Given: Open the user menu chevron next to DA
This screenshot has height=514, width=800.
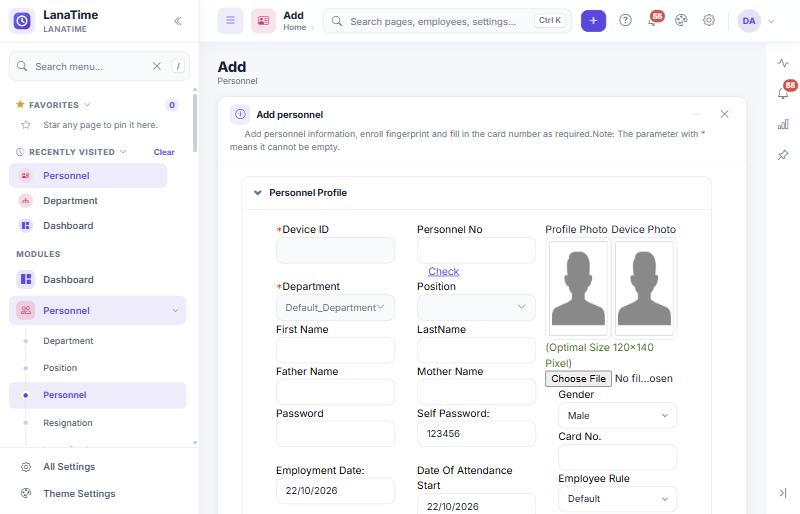Looking at the screenshot, I should click(x=771, y=21).
